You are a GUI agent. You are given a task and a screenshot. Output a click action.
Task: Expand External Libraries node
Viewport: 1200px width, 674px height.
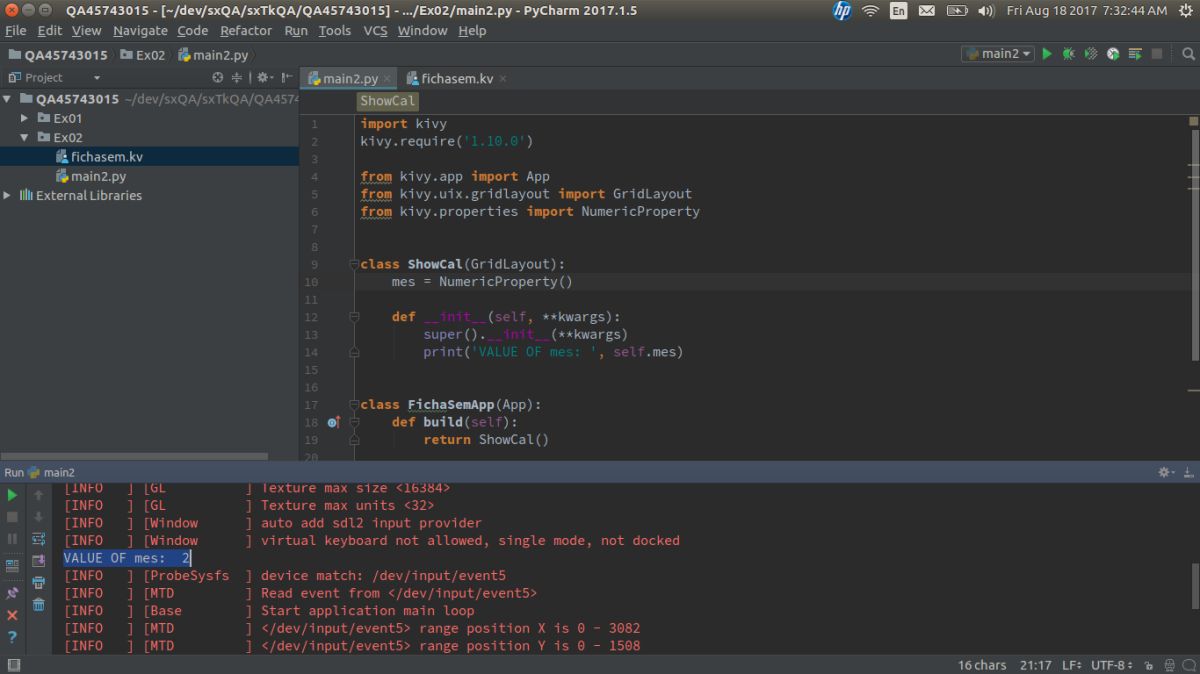point(8,196)
